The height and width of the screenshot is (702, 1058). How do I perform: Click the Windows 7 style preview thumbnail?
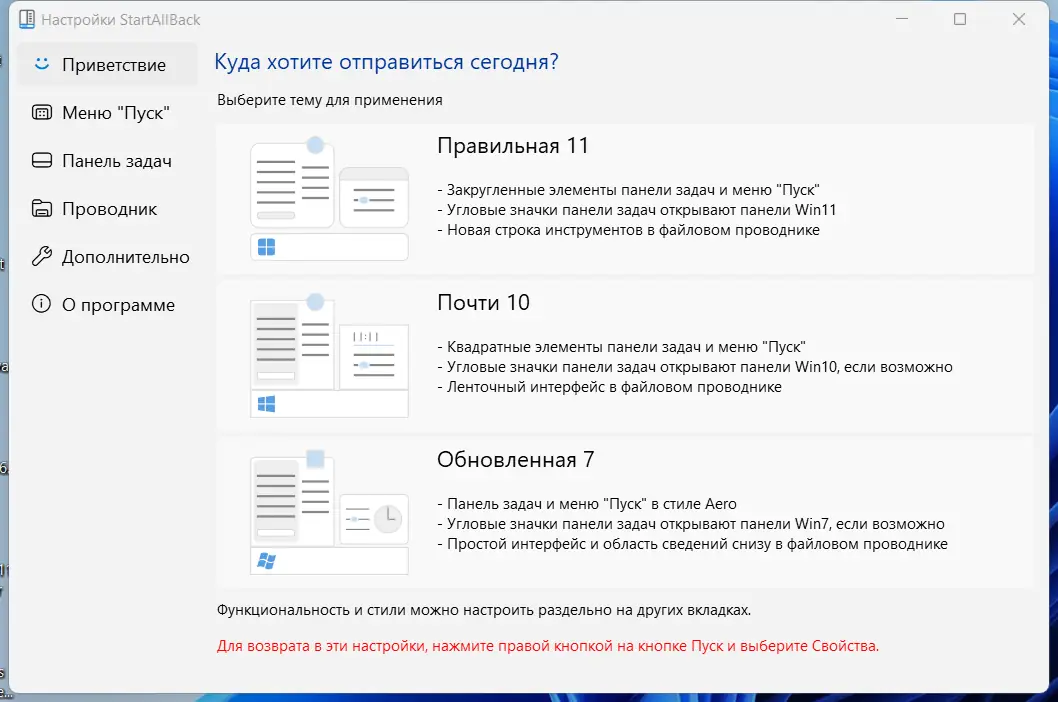[329, 513]
